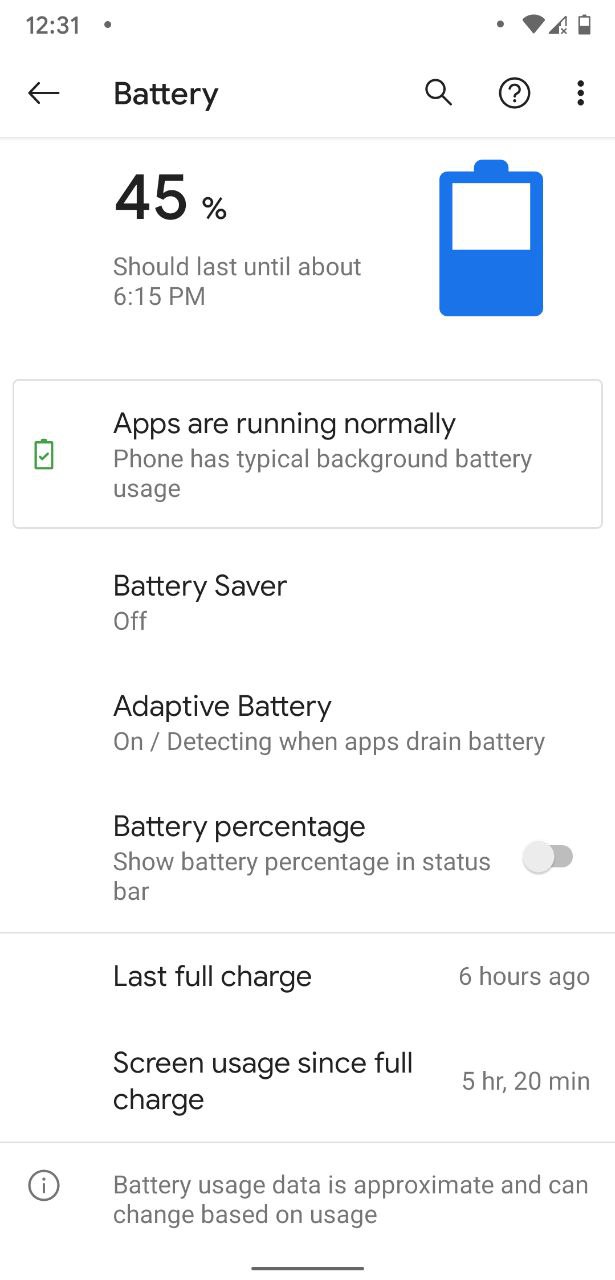Image resolution: width=615 pixels, height=1280 pixels.
Task: Tap the Battery percentage label
Action: click(239, 827)
